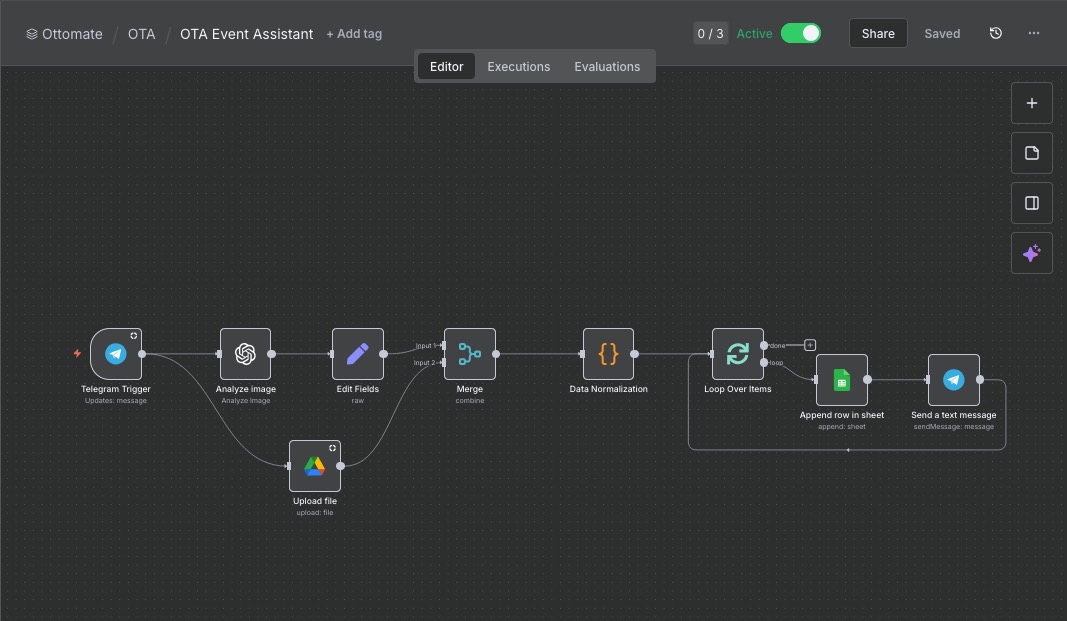View workflow version history clock icon
The image size is (1067, 621).
(x=995, y=33)
